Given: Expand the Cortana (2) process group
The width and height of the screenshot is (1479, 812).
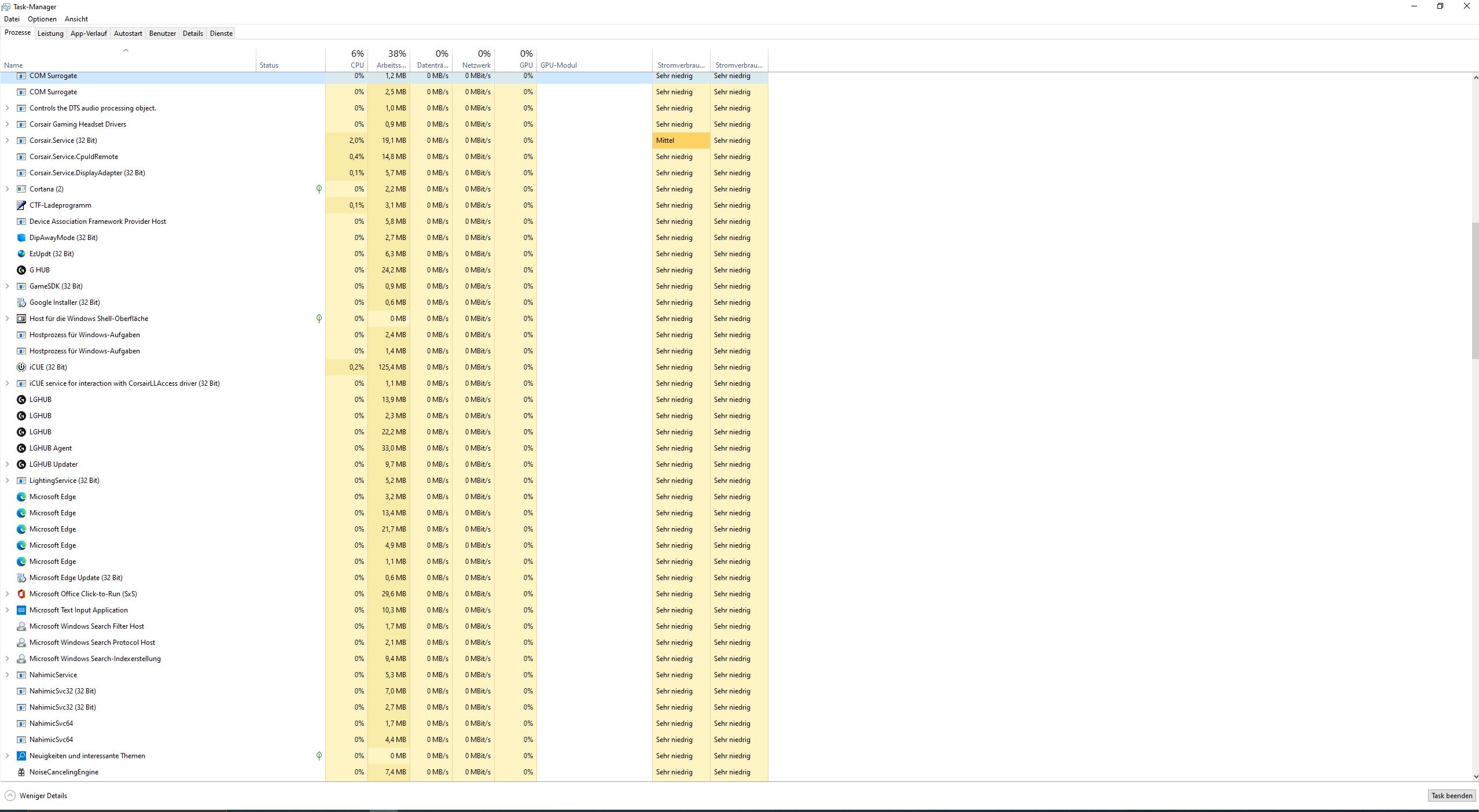Looking at the screenshot, I should click(x=7, y=189).
